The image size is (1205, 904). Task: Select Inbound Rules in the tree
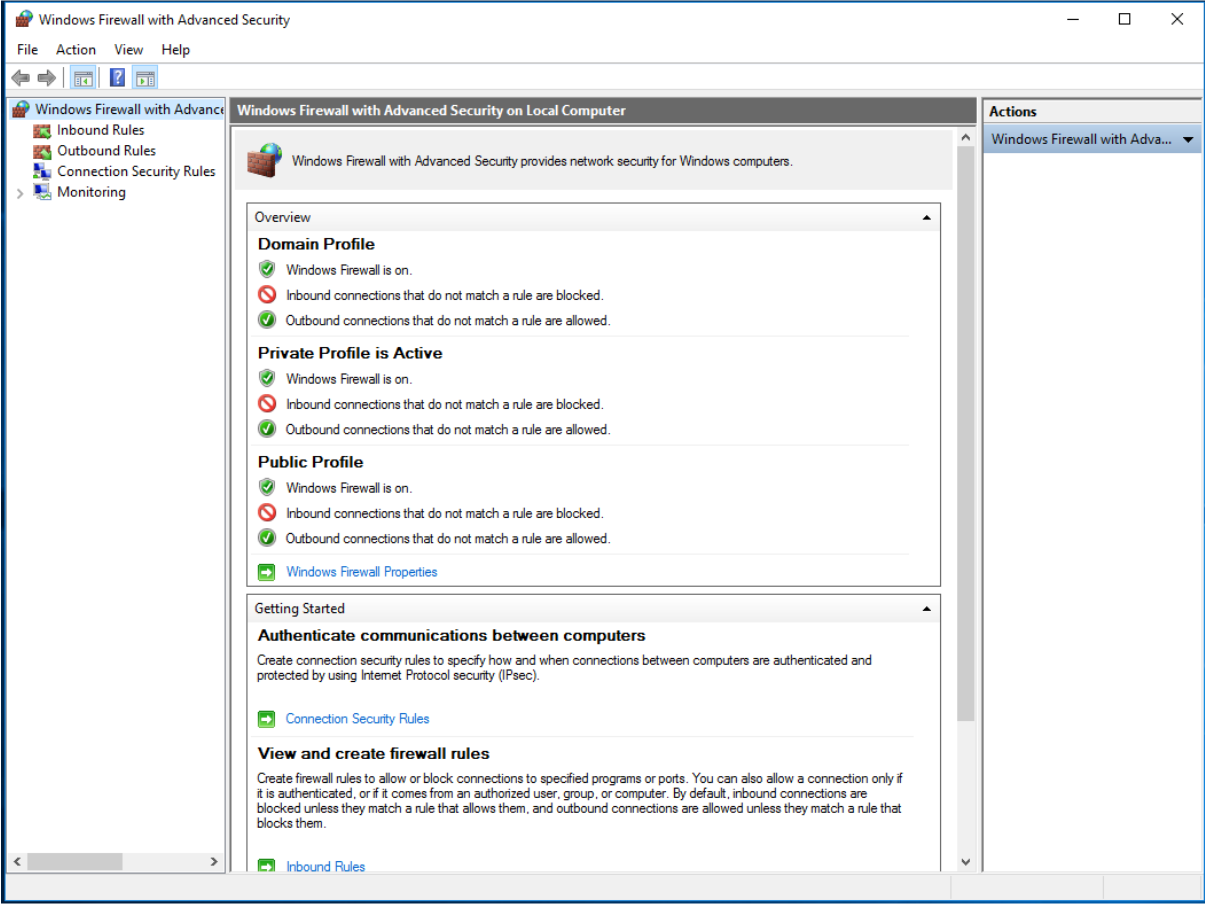[100, 130]
